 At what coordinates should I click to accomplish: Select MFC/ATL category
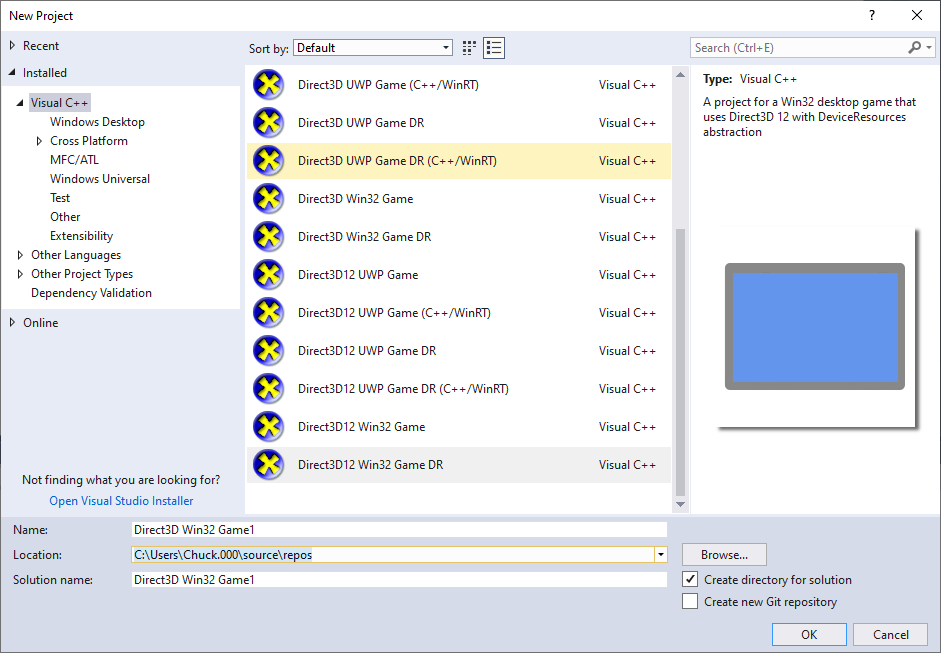pyautogui.click(x=74, y=160)
